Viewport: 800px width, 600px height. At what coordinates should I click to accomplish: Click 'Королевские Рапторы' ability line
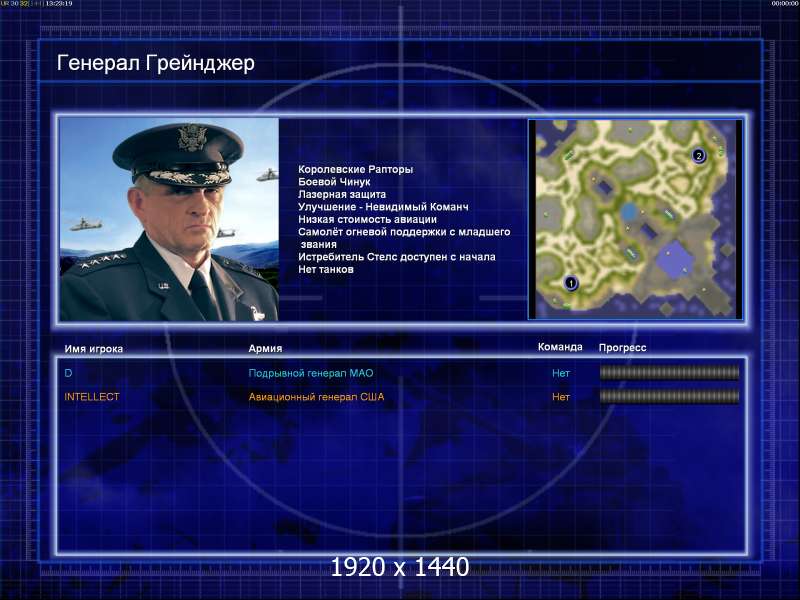tap(356, 169)
